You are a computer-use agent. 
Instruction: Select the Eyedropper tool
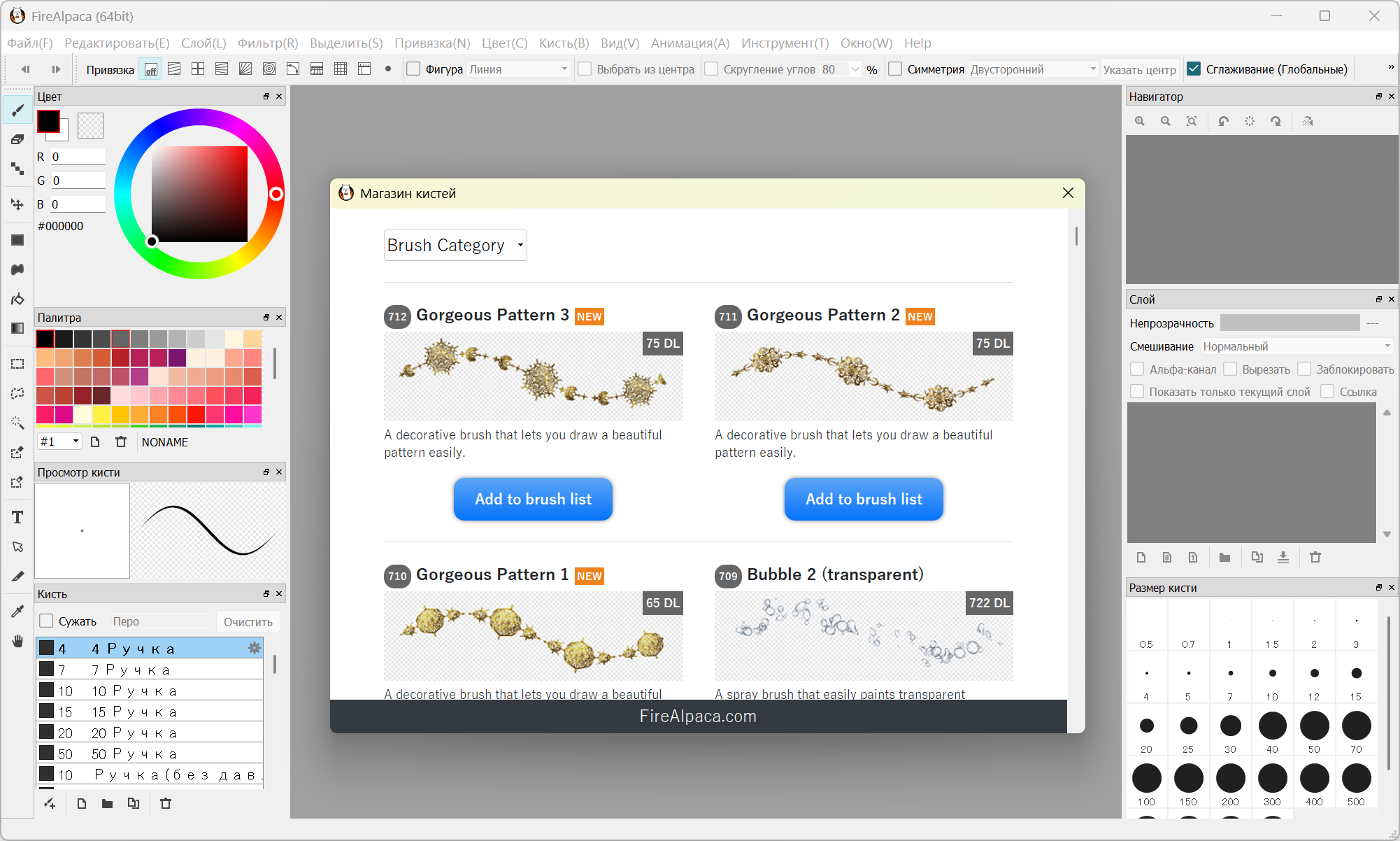pyautogui.click(x=17, y=612)
